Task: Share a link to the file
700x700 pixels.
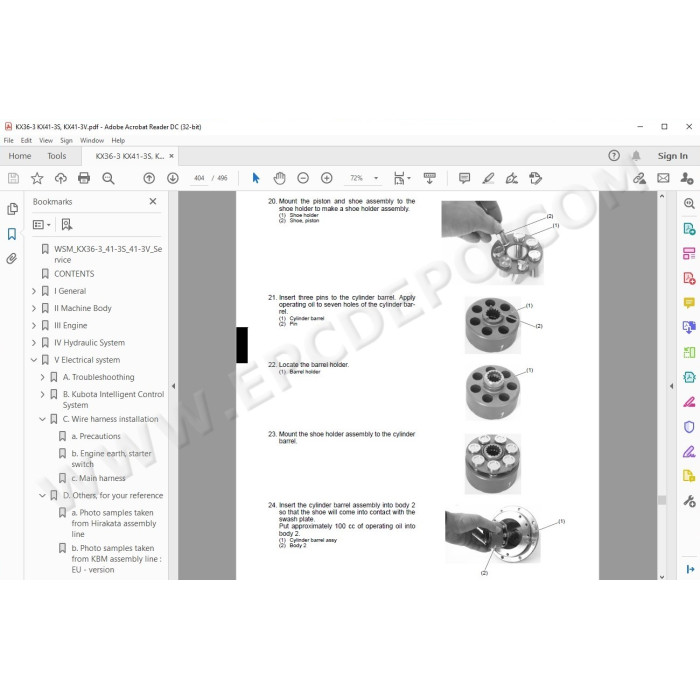Action: pos(639,179)
